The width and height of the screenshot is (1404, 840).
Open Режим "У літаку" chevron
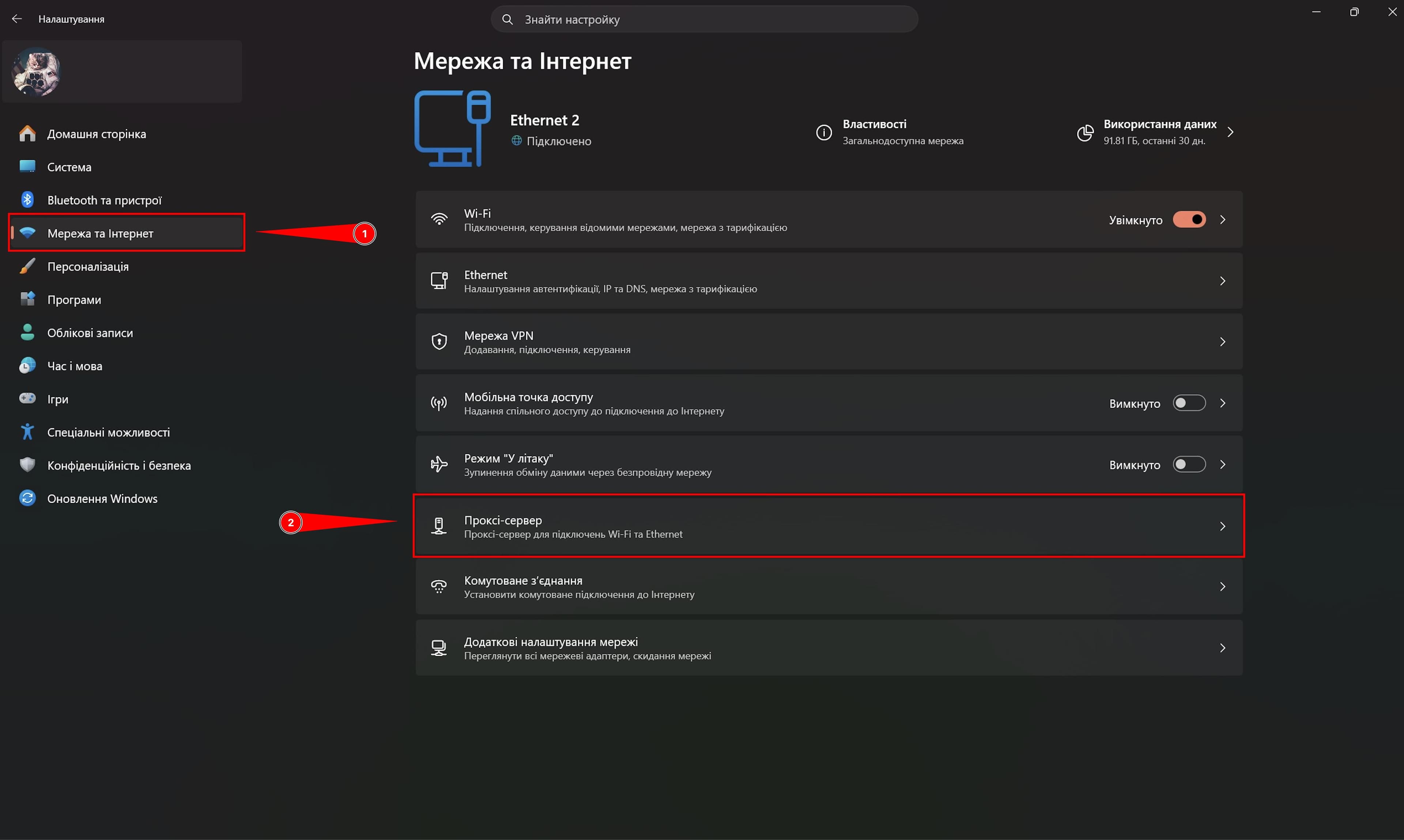click(1223, 464)
